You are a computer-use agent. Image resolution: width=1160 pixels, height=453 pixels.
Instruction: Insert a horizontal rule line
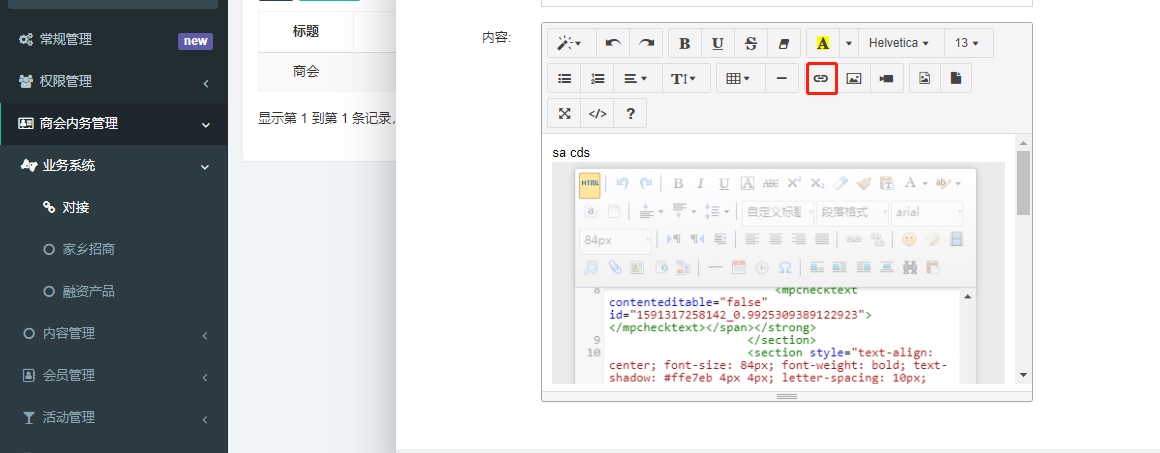pos(781,78)
